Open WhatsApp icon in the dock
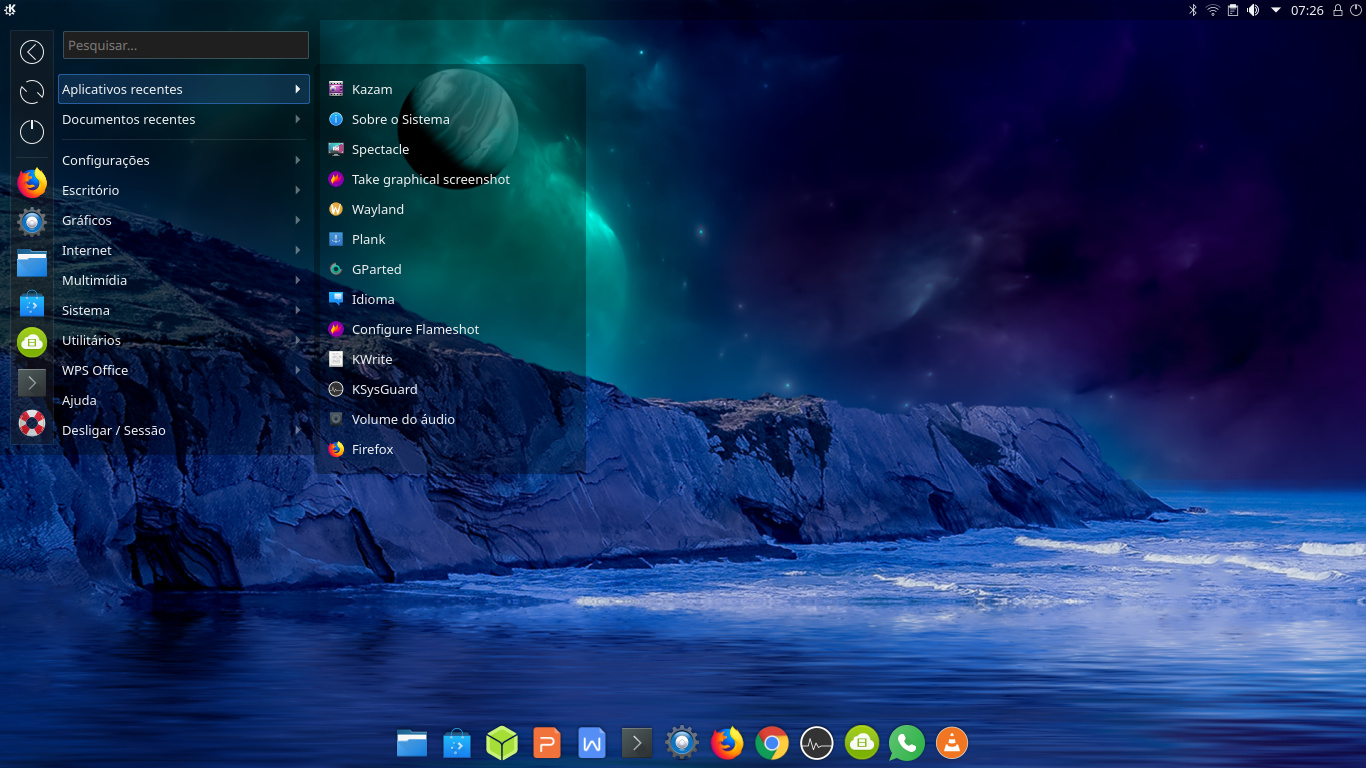The height and width of the screenshot is (768, 1366). coord(906,743)
